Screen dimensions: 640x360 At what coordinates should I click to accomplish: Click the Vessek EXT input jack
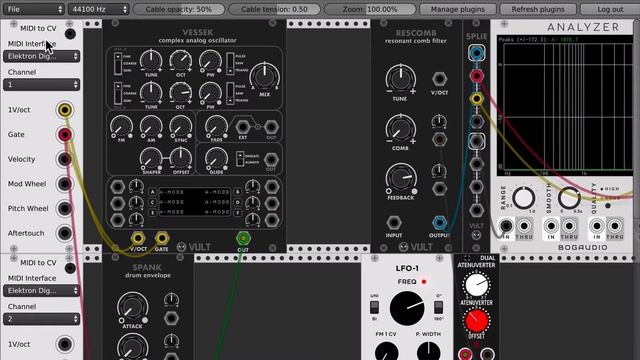tap(243, 127)
